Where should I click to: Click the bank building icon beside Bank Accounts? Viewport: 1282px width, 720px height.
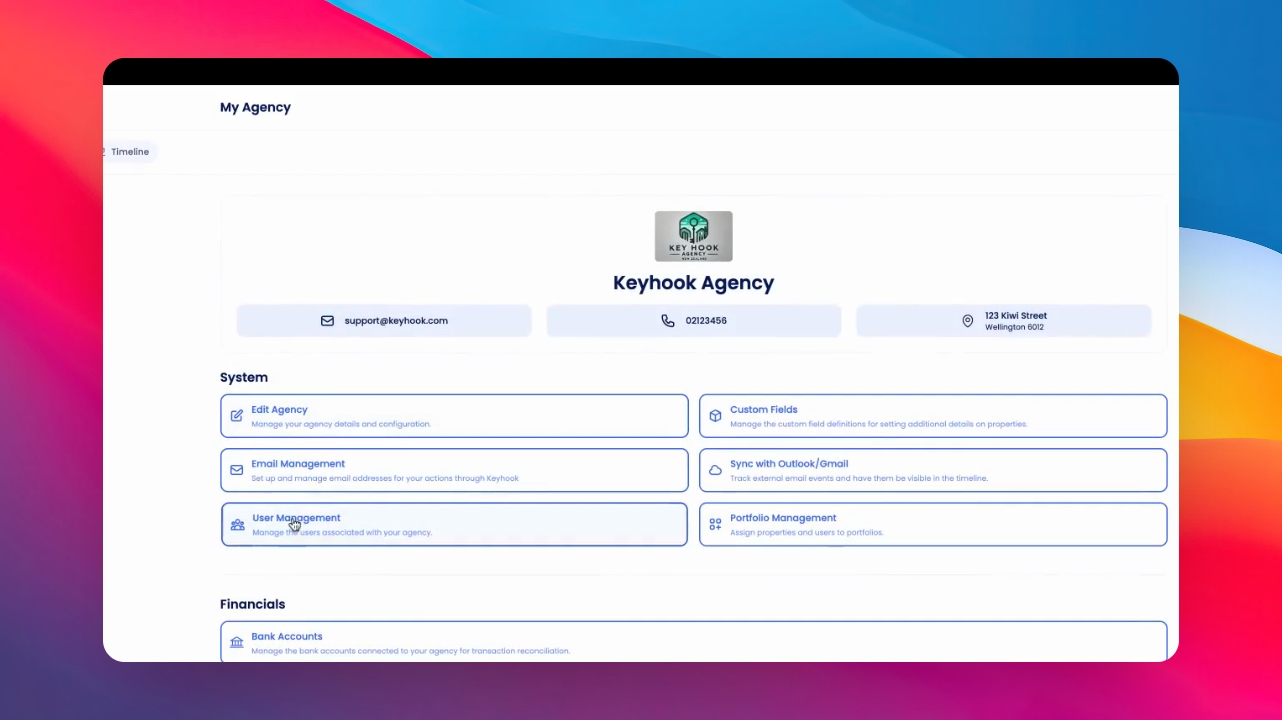237,642
